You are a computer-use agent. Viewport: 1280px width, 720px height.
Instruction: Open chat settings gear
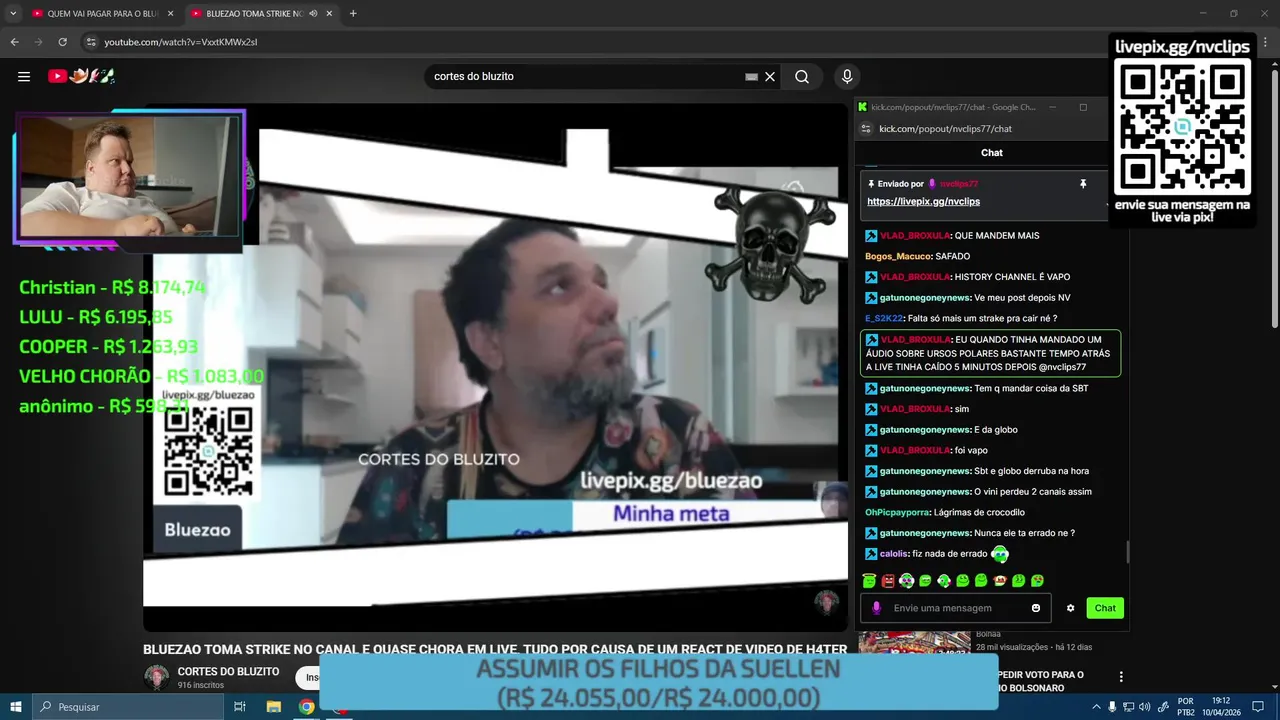tap(1070, 608)
